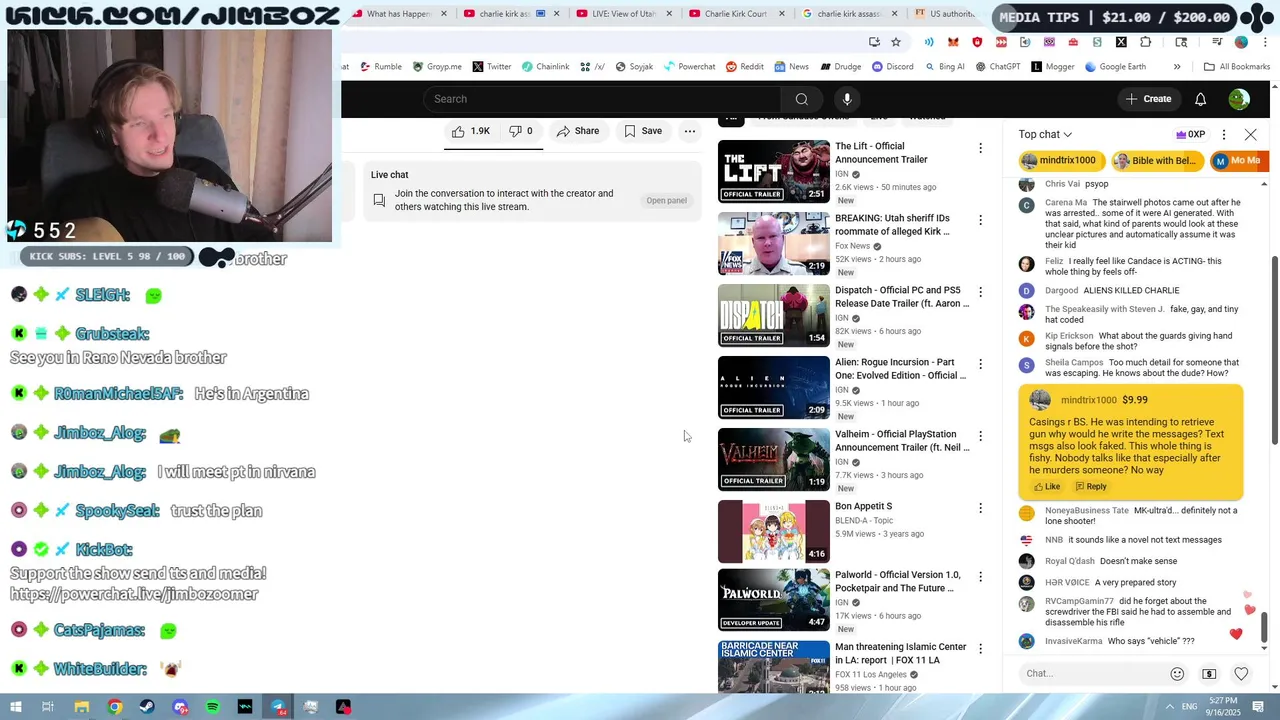Search with voice microphone icon
Image resolution: width=1280 pixels, height=720 pixels.
(847, 99)
